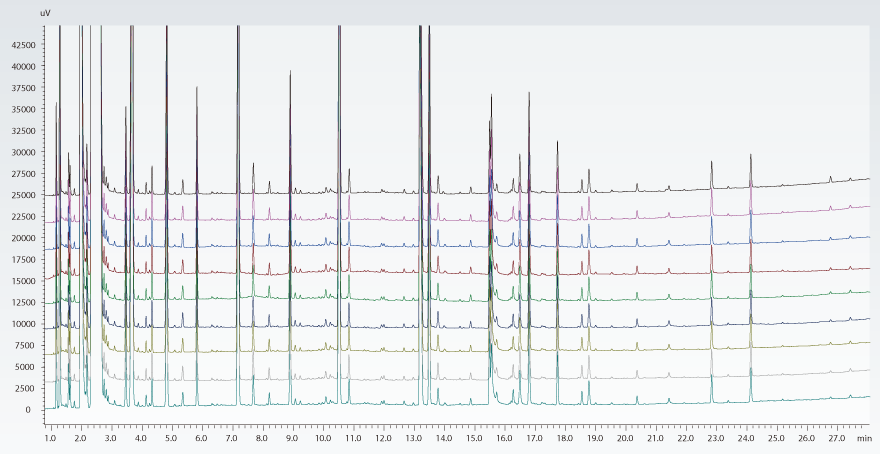Click the black peak apex near 8.9 min
The image size is (880, 454).
tap(290, 72)
